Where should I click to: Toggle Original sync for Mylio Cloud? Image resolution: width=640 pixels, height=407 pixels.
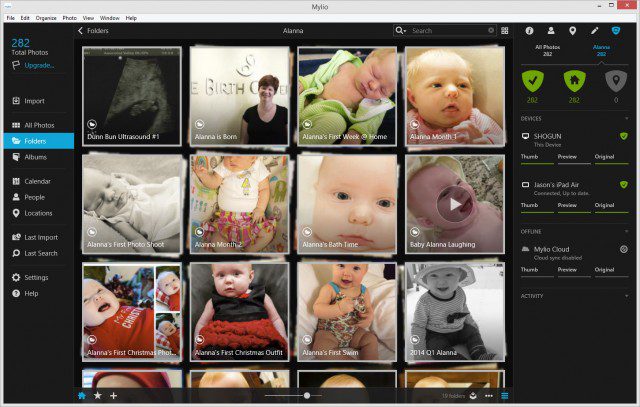611,271
